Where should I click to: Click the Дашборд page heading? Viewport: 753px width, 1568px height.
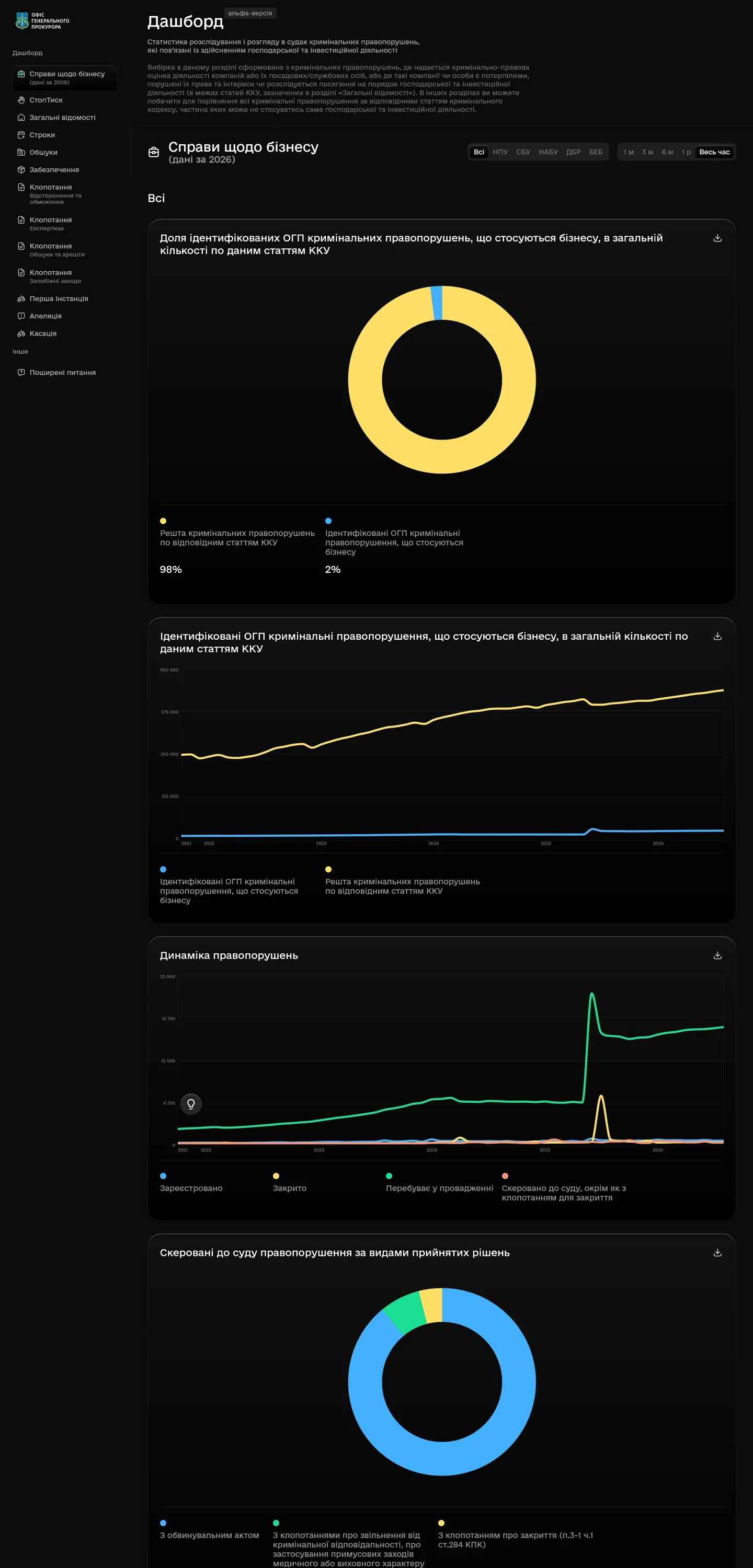tap(185, 22)
